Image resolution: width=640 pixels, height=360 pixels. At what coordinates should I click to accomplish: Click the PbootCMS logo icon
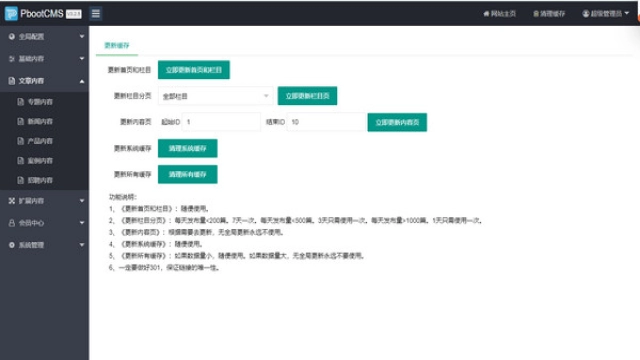(x=11, y=13)
